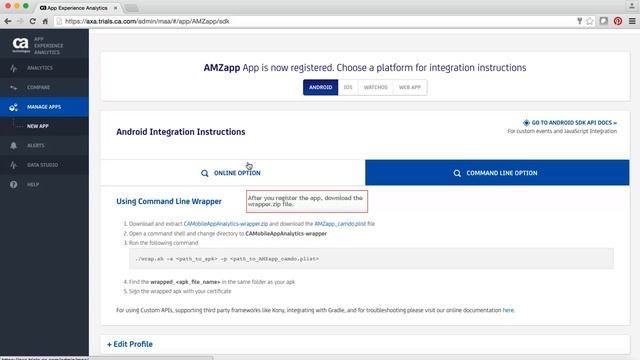Click the Android SDK docs icon

click(526, 122)
